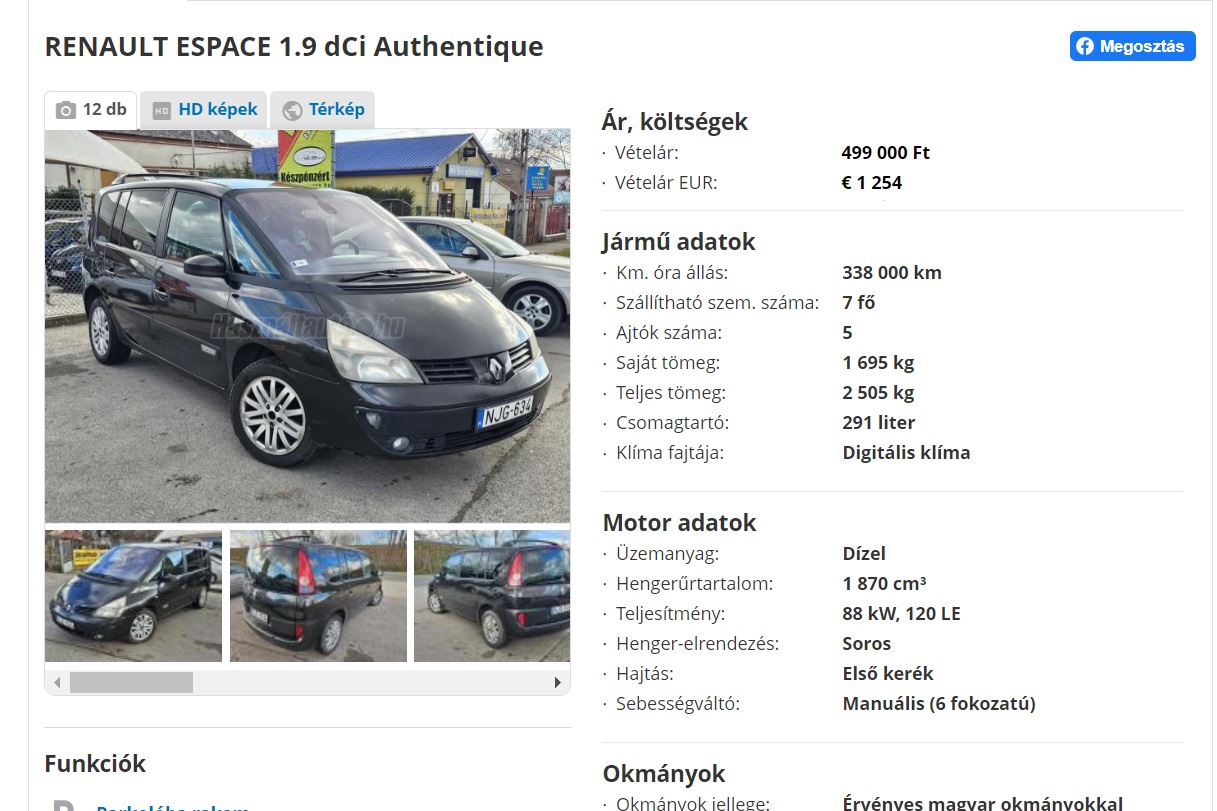The width and height of the screenshot is (1217, 811).
Task: Select the third thumbnail showing rear side
Action: 492,596
